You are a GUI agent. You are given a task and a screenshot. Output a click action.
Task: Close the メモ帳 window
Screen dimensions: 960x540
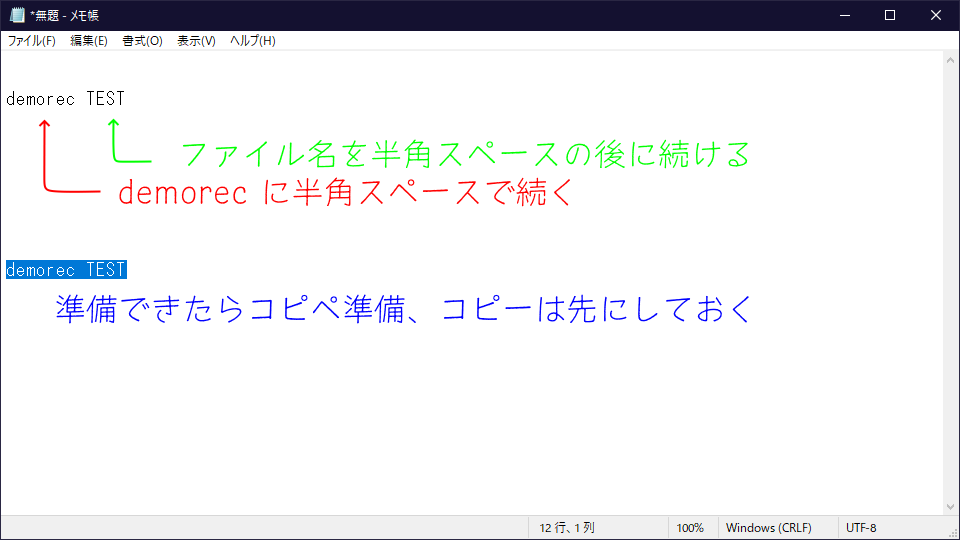(936, 15)
